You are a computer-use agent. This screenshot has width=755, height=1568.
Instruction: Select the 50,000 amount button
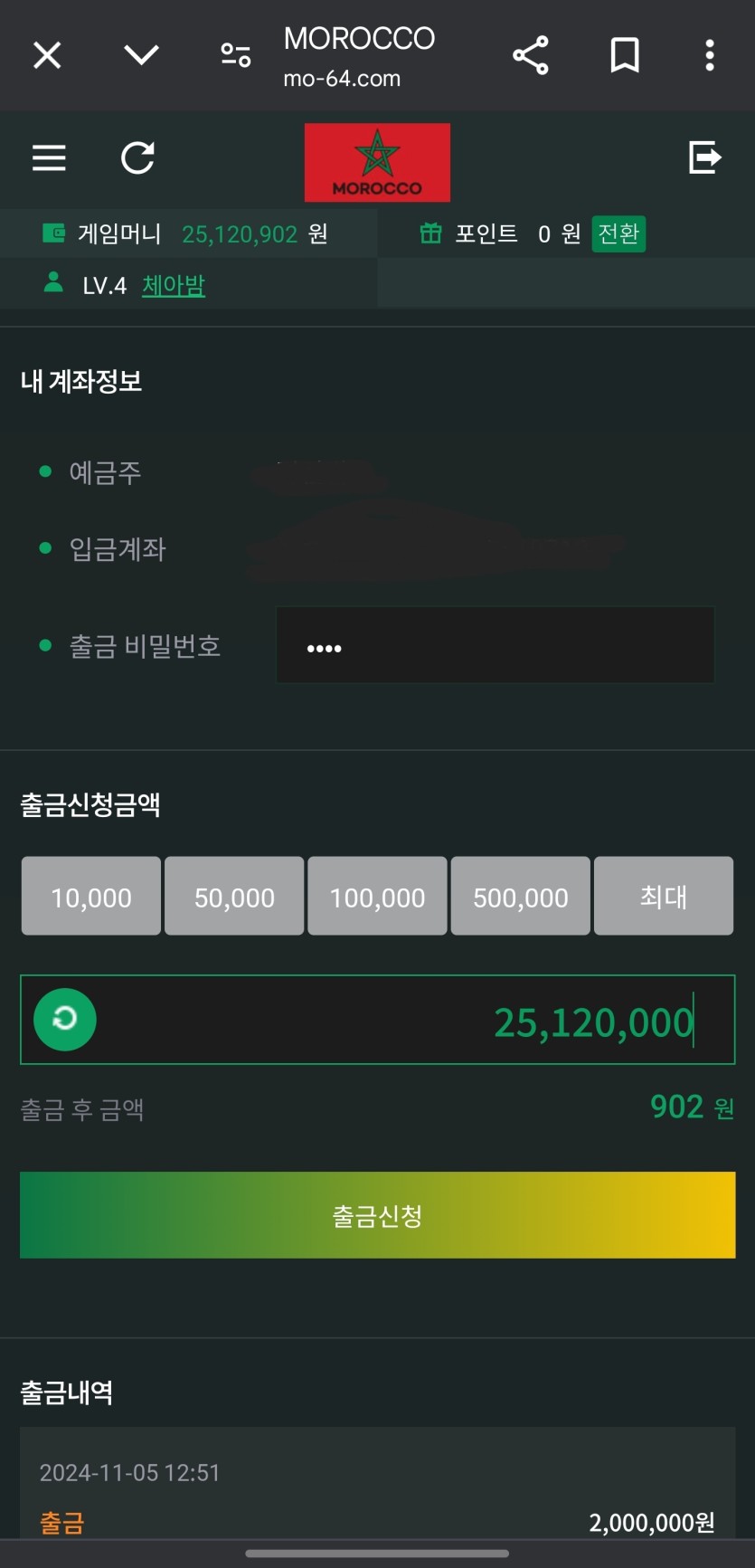pos(234,897)
